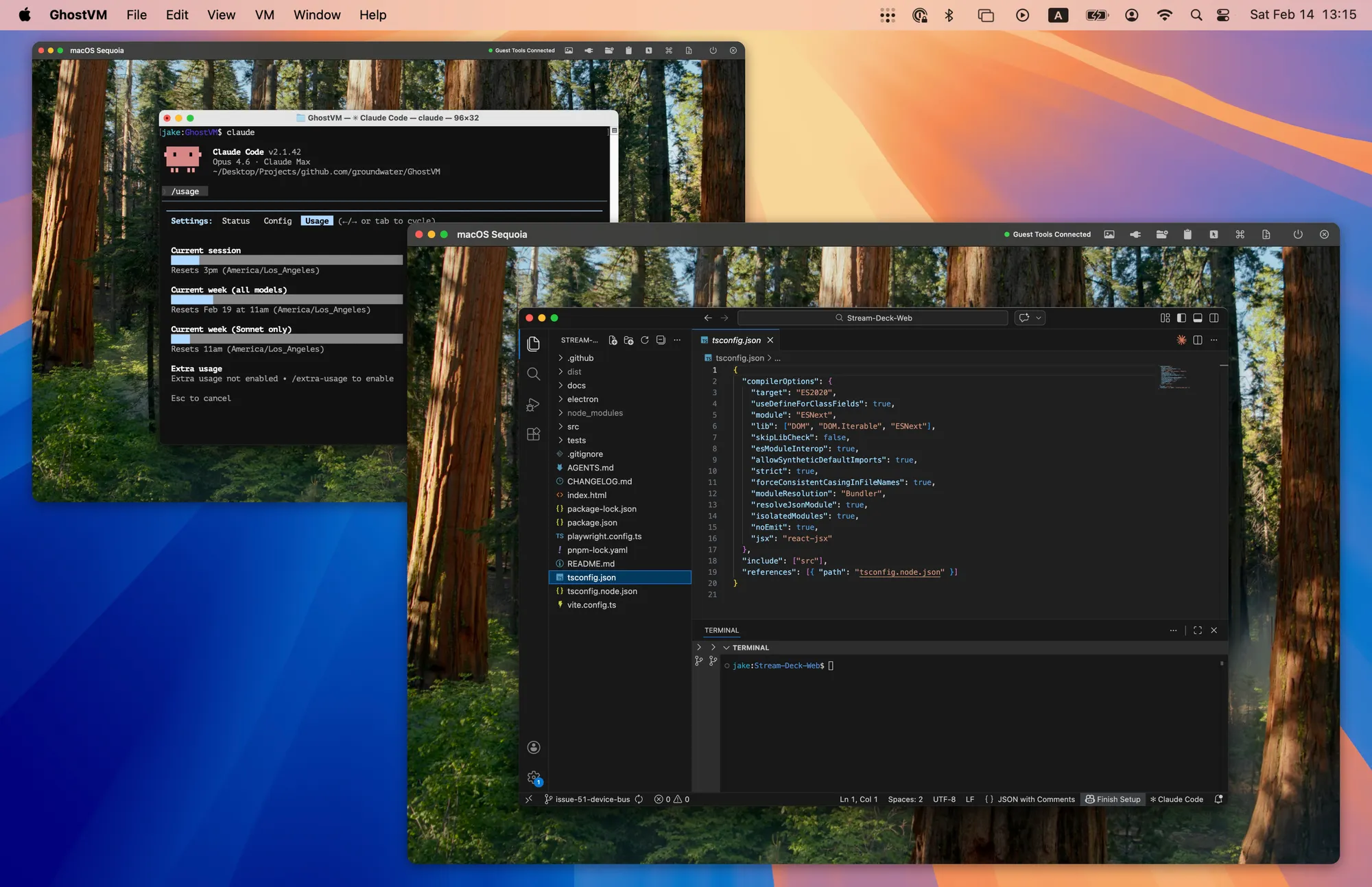Click the Finish Setup status bar button

click(x=1113, y=799)
